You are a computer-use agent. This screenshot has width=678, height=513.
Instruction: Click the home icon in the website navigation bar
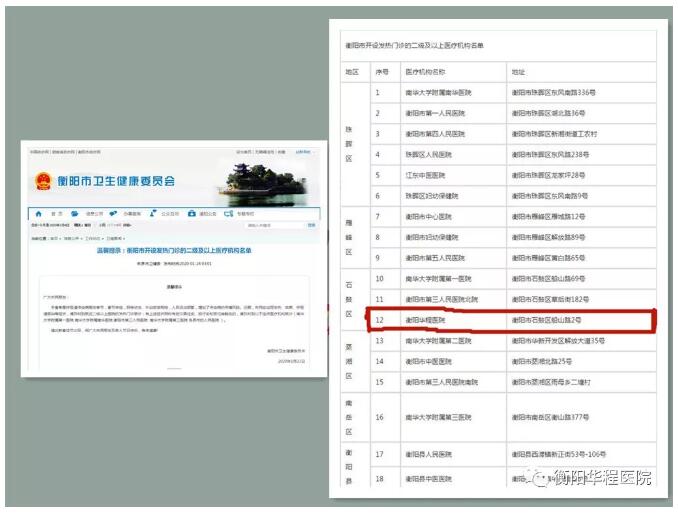[x=39, y=214]
